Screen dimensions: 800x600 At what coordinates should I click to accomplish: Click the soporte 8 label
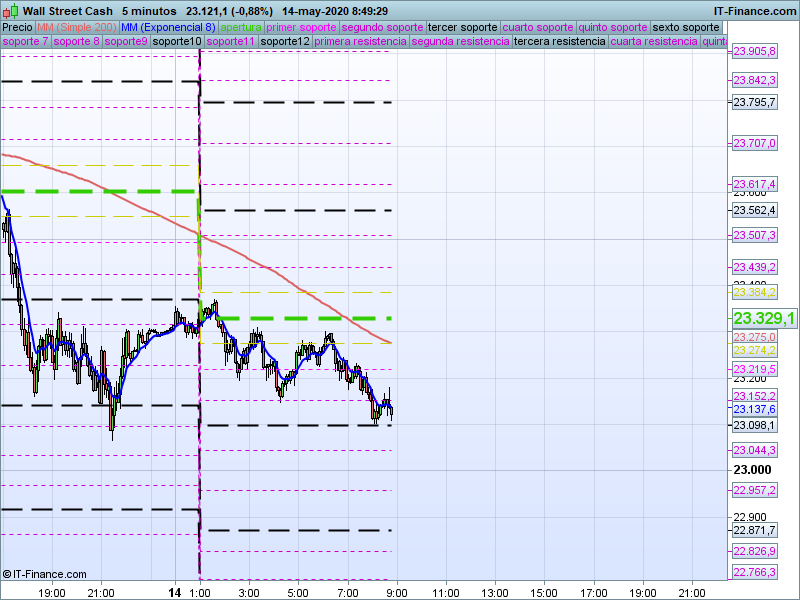(x=76, y=41)
